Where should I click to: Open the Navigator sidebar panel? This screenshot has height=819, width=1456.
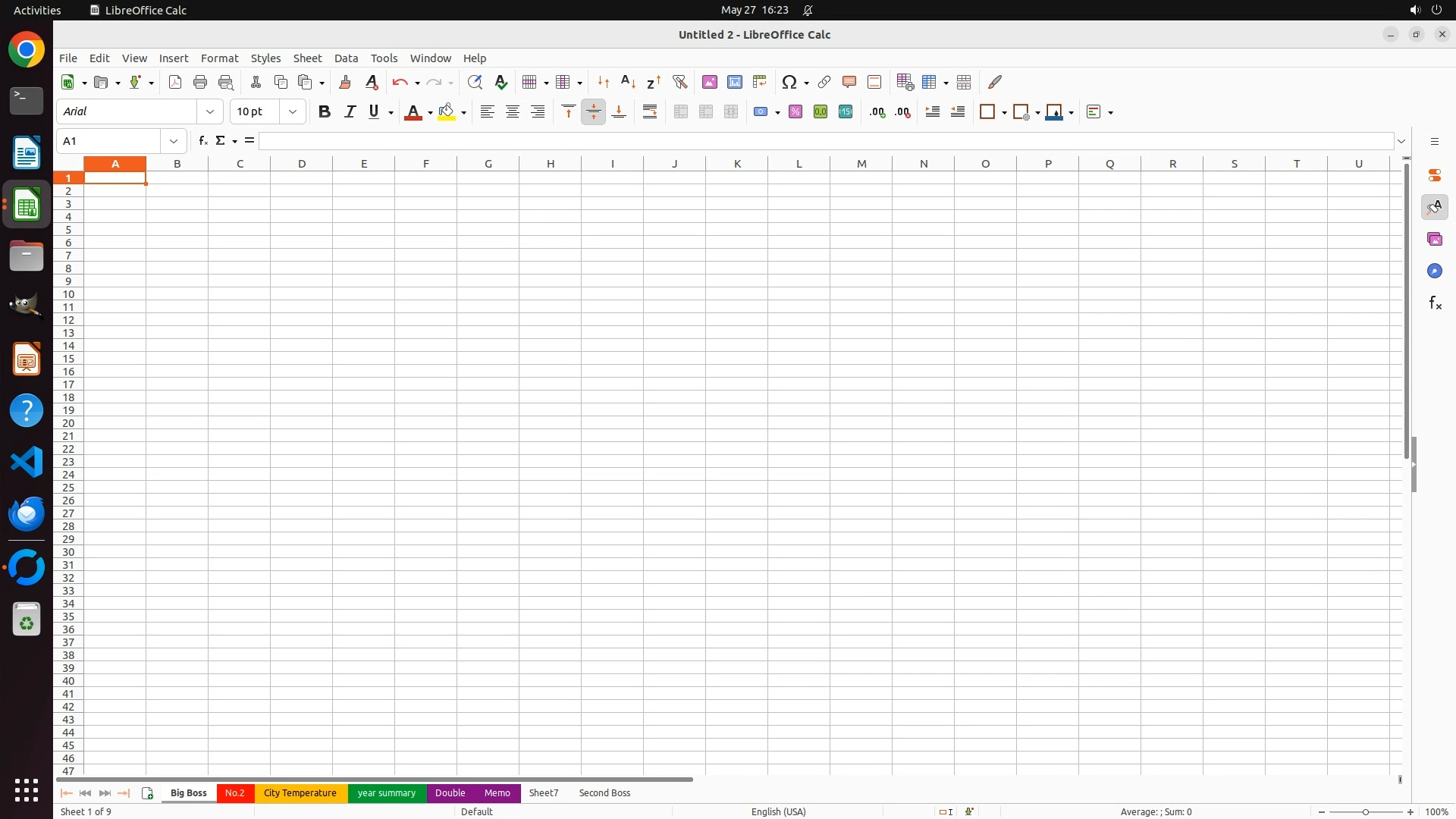(x=1434, y=271)
